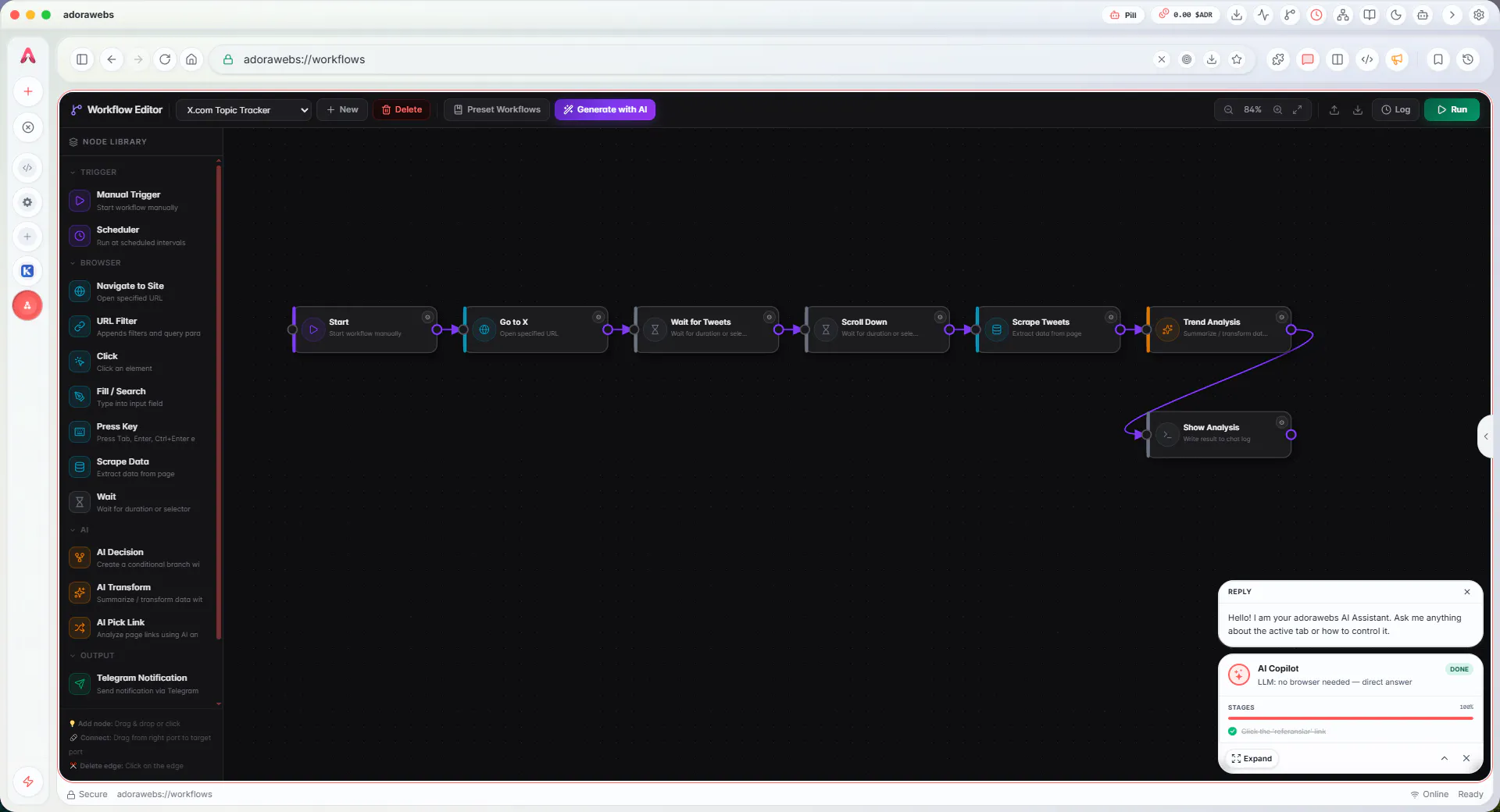Reload the page with refresh icon
This screenshot has width=1500, height=812.
click(165, 59)
